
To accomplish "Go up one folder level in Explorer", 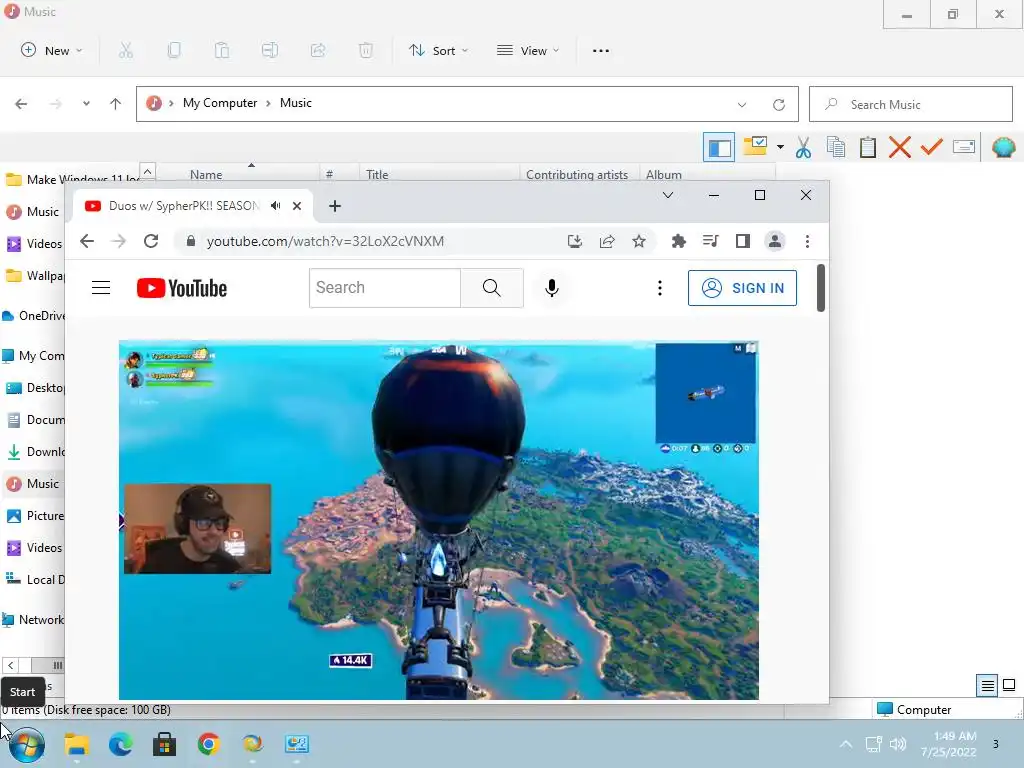I will coord(116,104).
